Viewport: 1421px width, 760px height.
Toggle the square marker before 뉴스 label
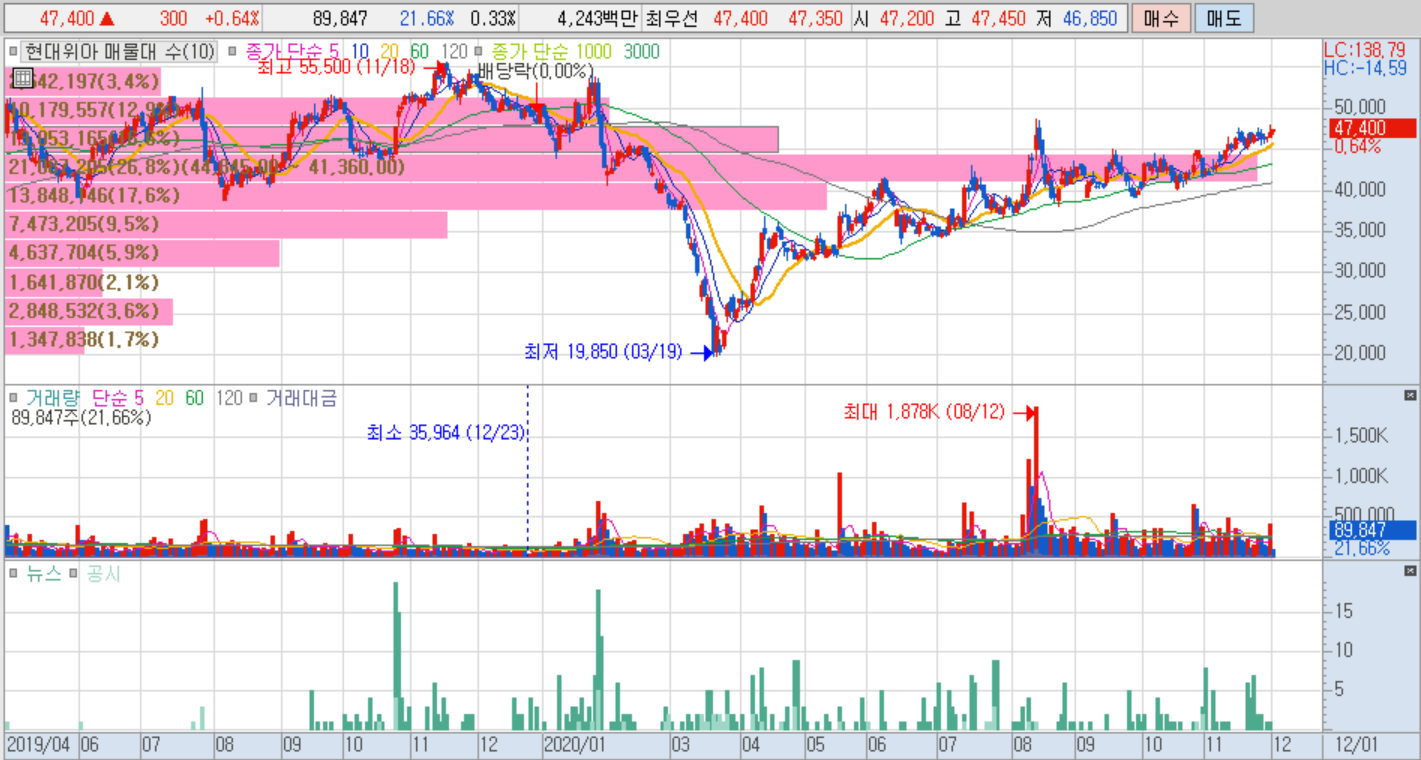click(13, 573)
